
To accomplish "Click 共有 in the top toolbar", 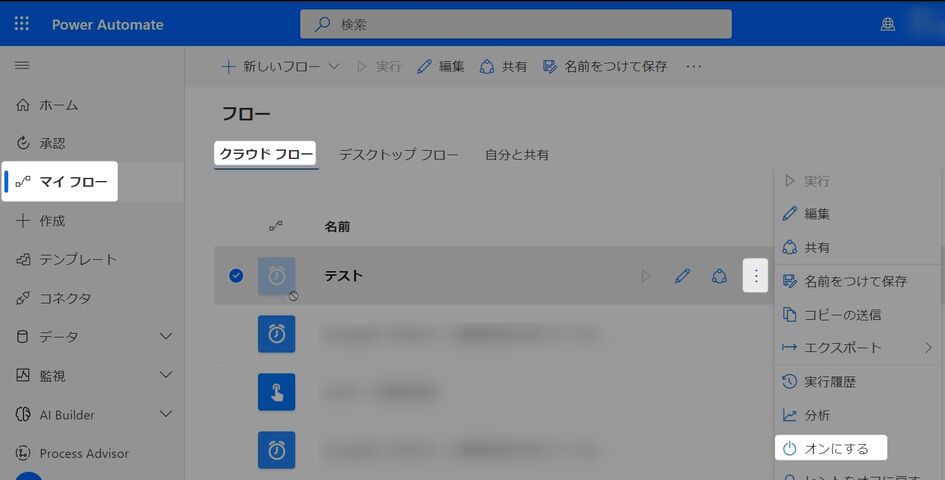I will click(503, 66).
